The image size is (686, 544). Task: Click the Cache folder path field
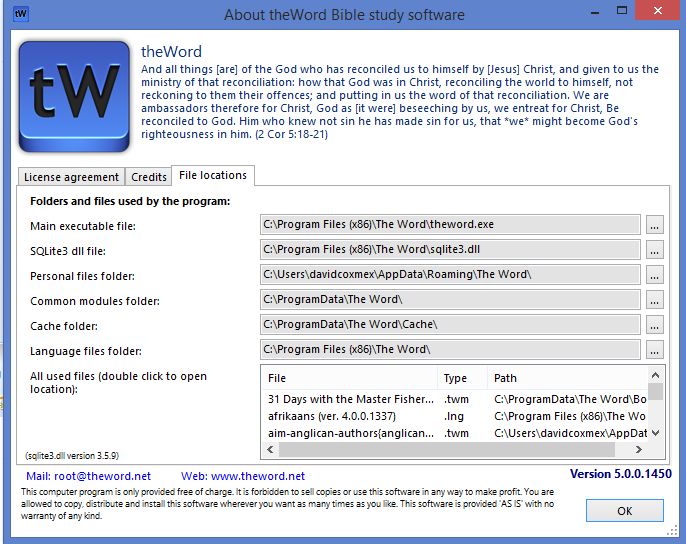pos(450,324)
